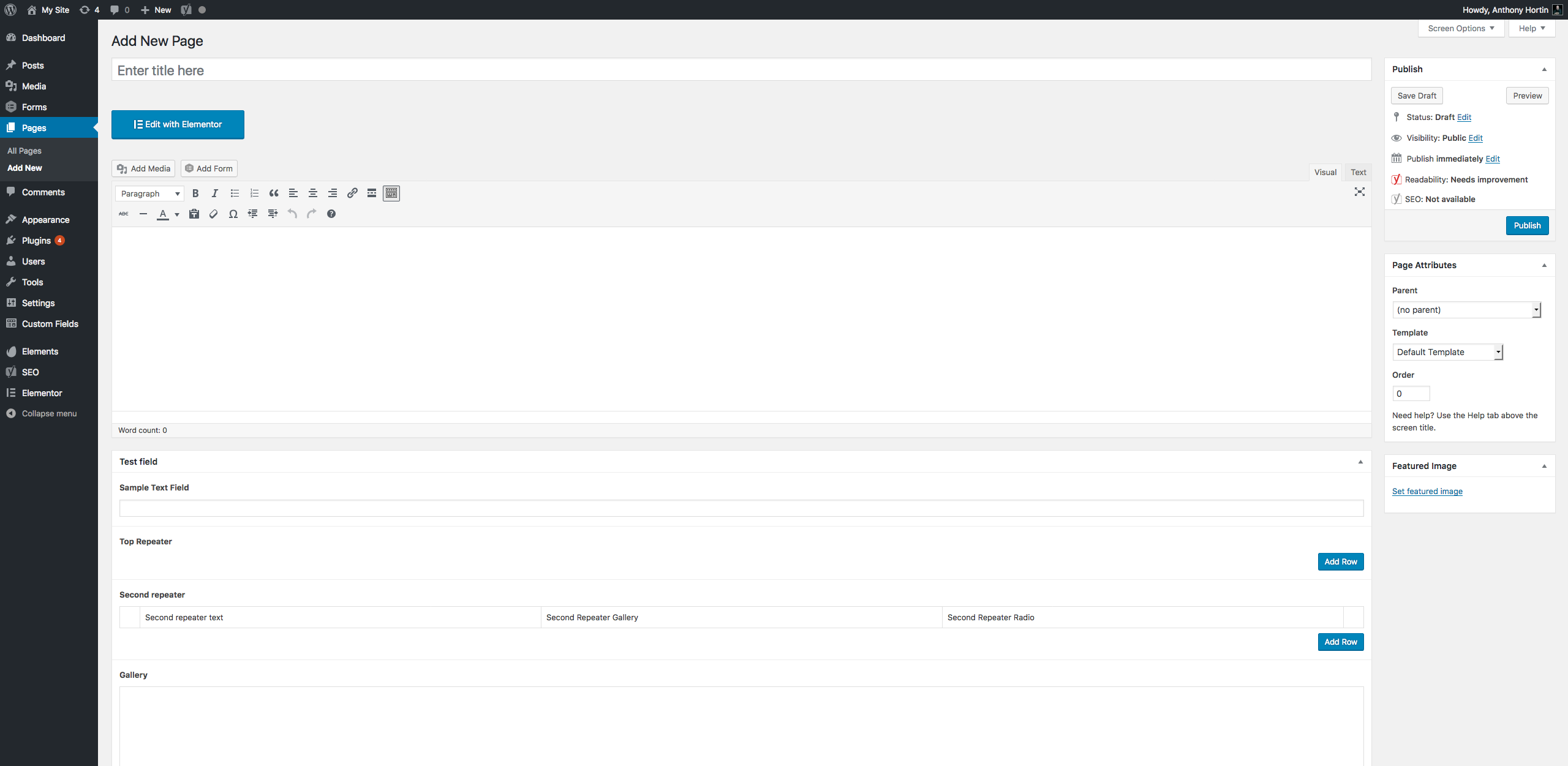Click Set featured image link
Image resolution: width=1568 pixels, height=766 pixels.
[x=1427, y=491]
